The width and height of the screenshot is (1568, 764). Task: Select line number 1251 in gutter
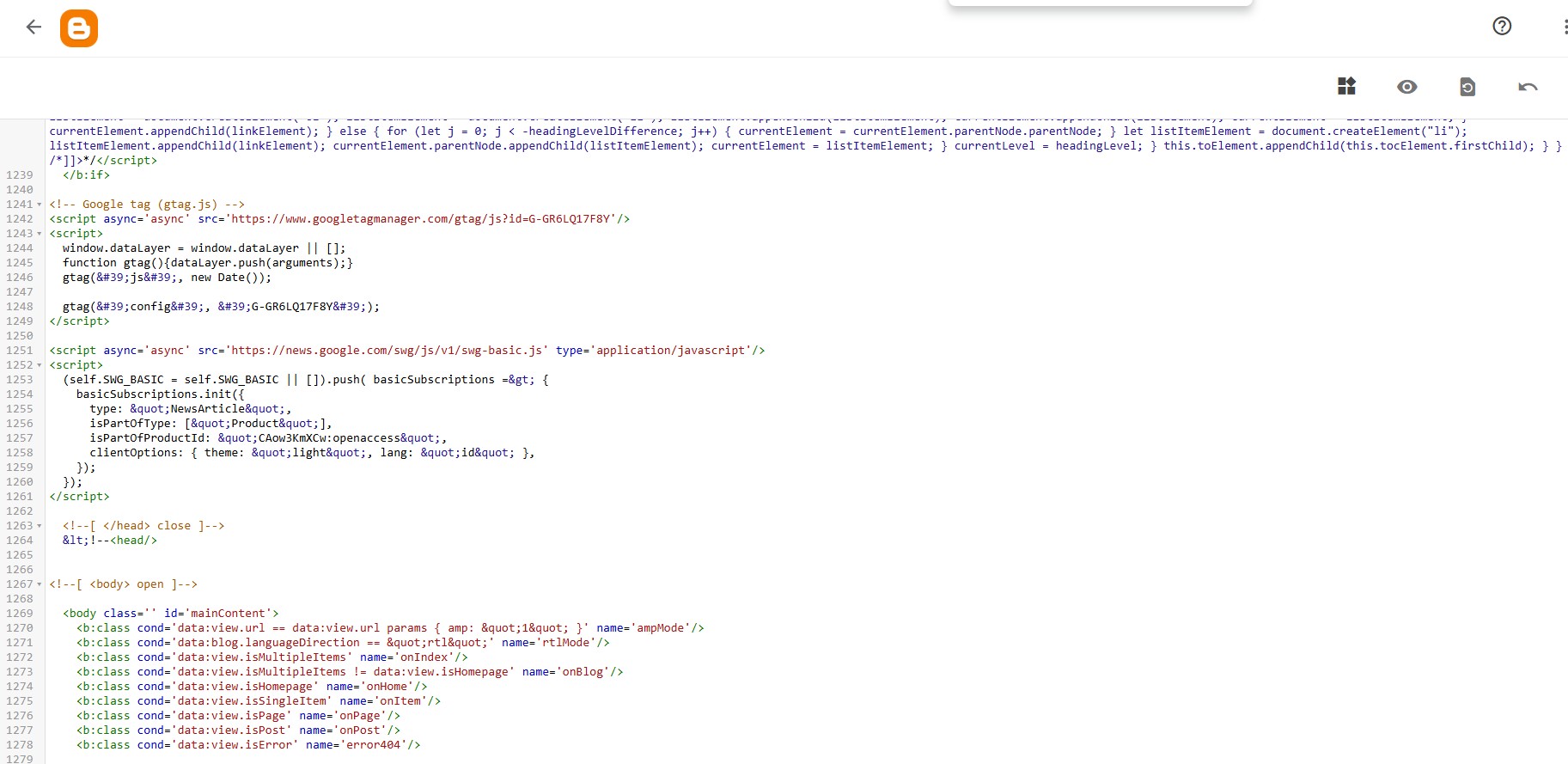point(20,351)
